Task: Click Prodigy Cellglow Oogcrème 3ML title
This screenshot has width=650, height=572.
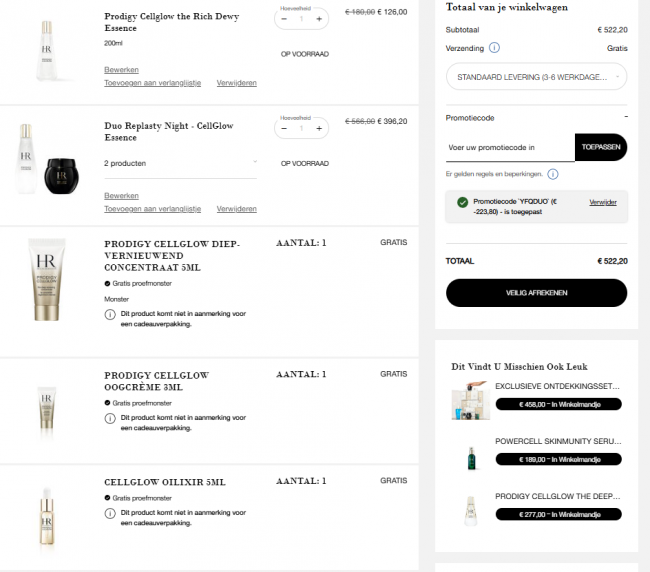Action: [x=157, y=381]
